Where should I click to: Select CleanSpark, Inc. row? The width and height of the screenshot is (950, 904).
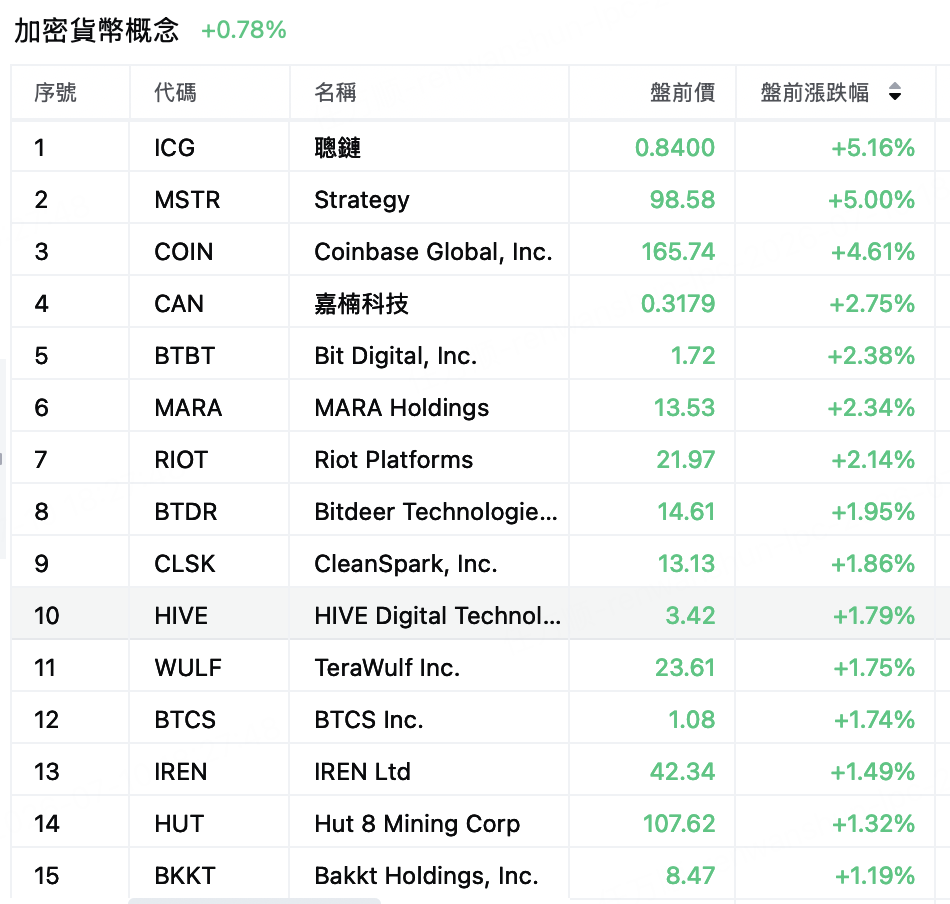coord(473,563)
